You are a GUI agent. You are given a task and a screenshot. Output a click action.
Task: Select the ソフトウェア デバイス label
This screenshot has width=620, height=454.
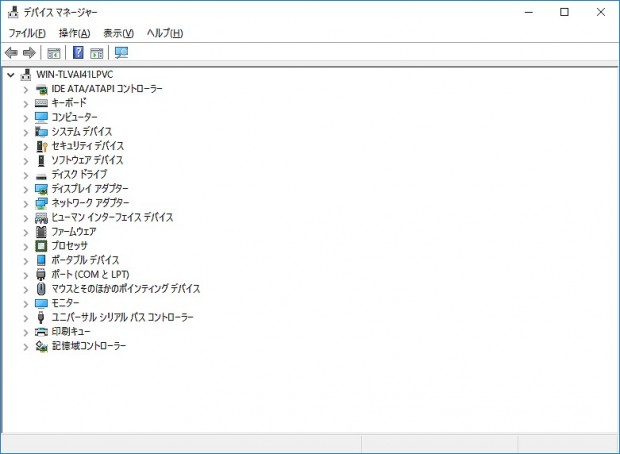point(87,160)
